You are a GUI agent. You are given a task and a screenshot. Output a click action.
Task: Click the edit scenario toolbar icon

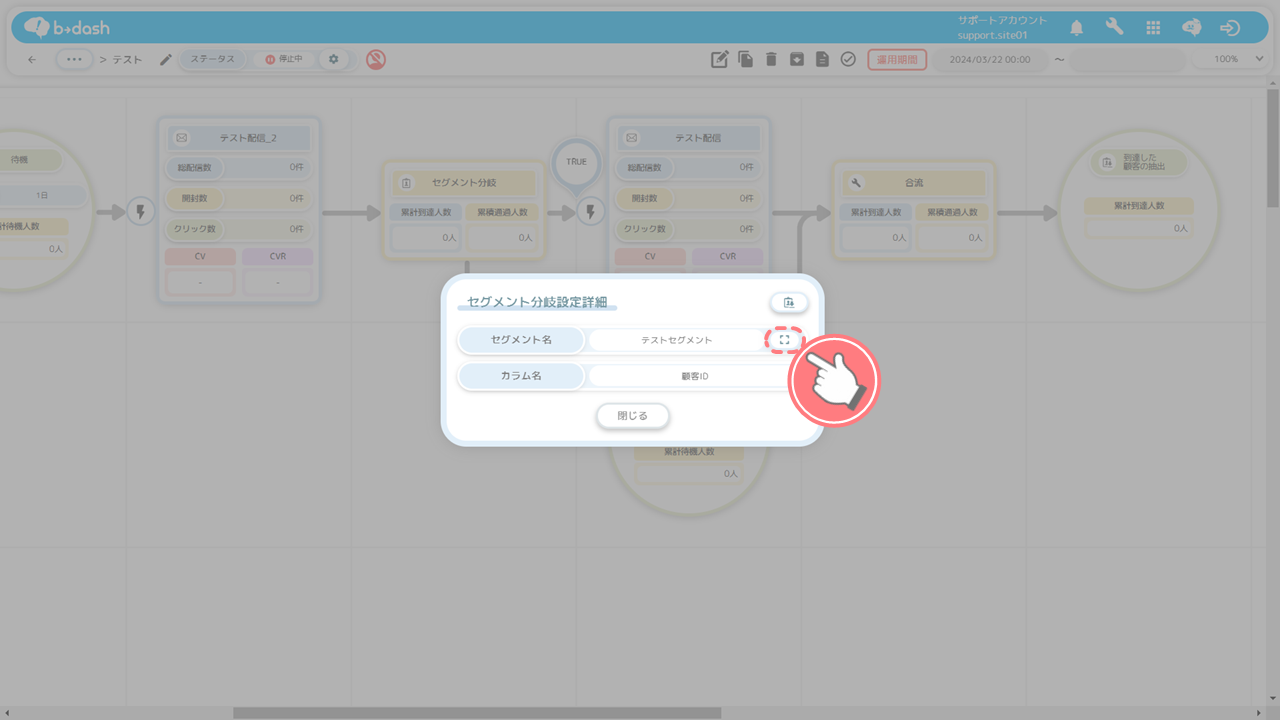(x=719, y=59)
